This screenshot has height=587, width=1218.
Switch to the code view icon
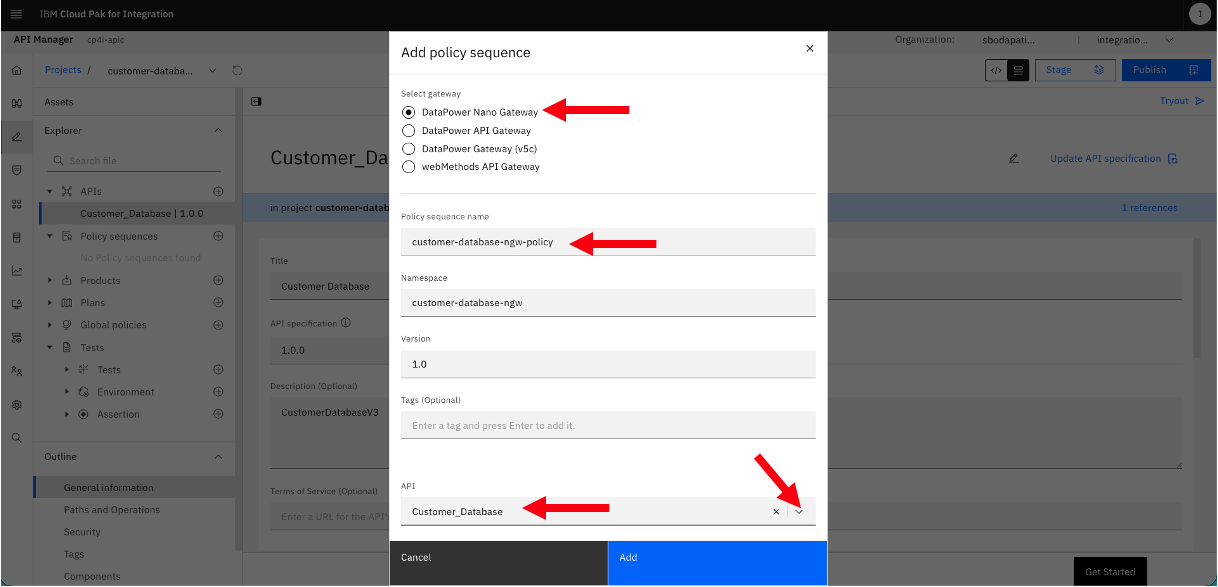point(995,70)
